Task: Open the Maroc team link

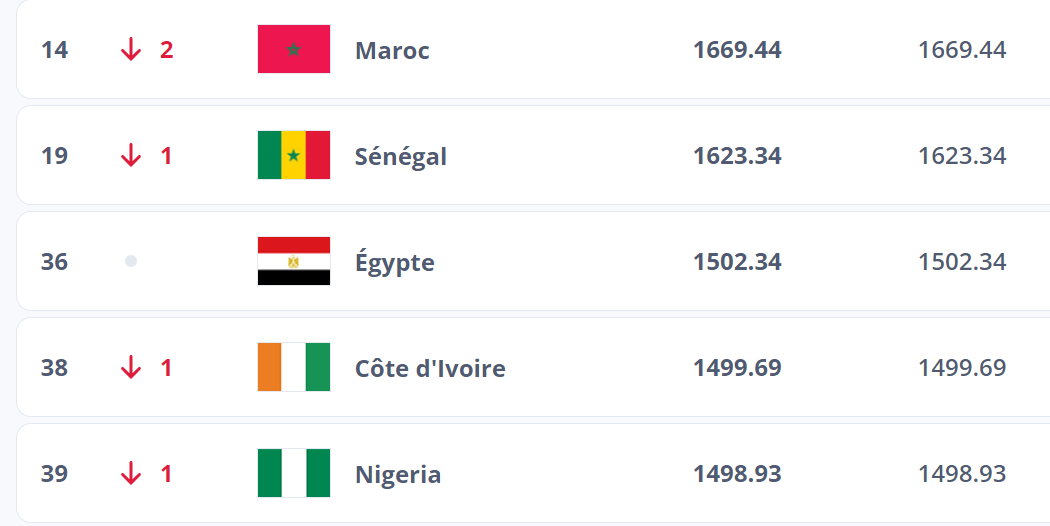Action: 392,51
